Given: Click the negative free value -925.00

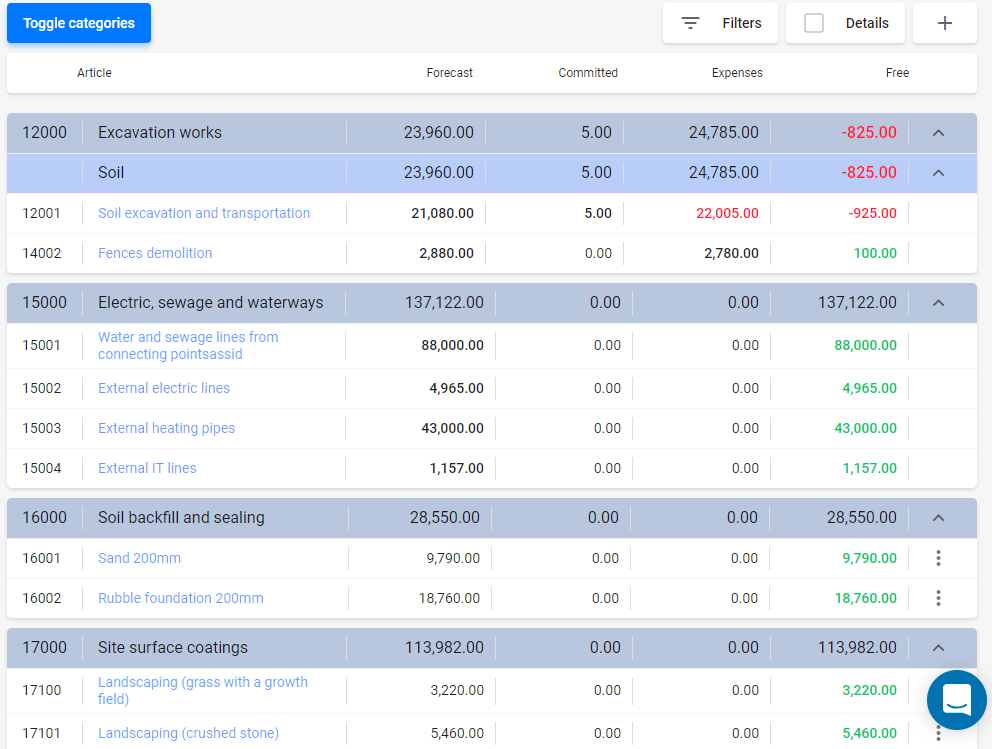Looking at the screenshot, I should 872,213.
